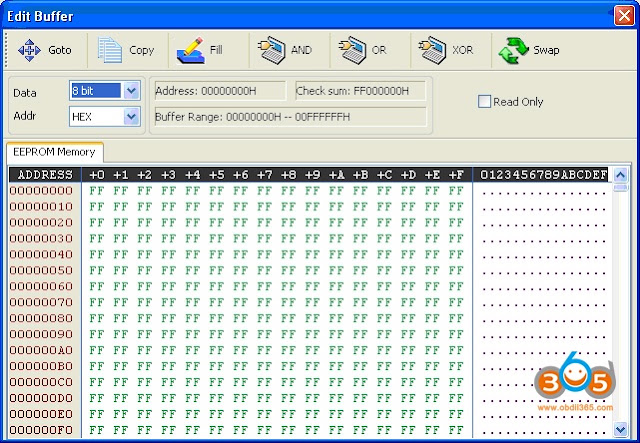Enable the Read Only checkbox

coord(484,101)
